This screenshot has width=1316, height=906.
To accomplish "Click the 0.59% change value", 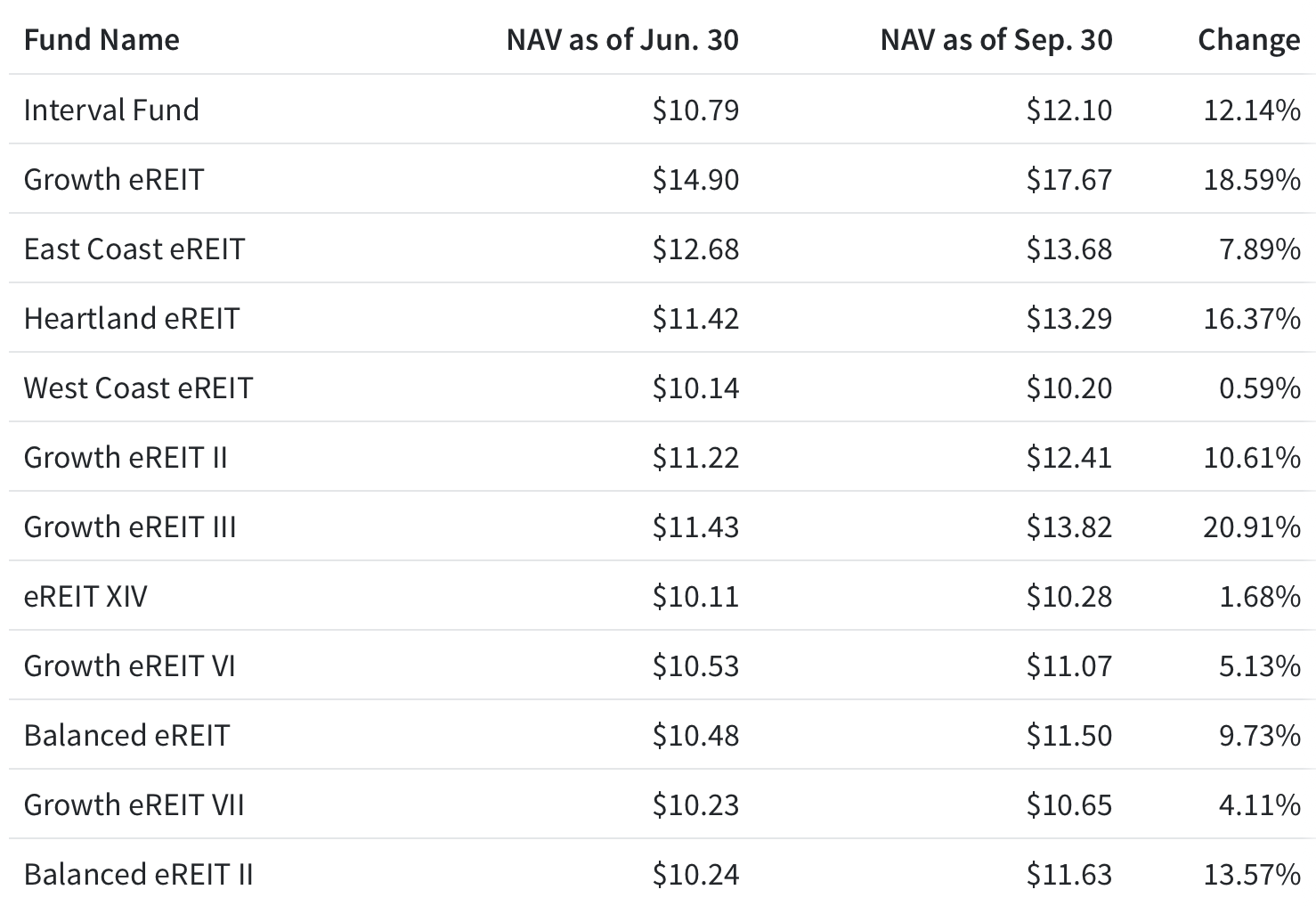I will coord(1260,388).
